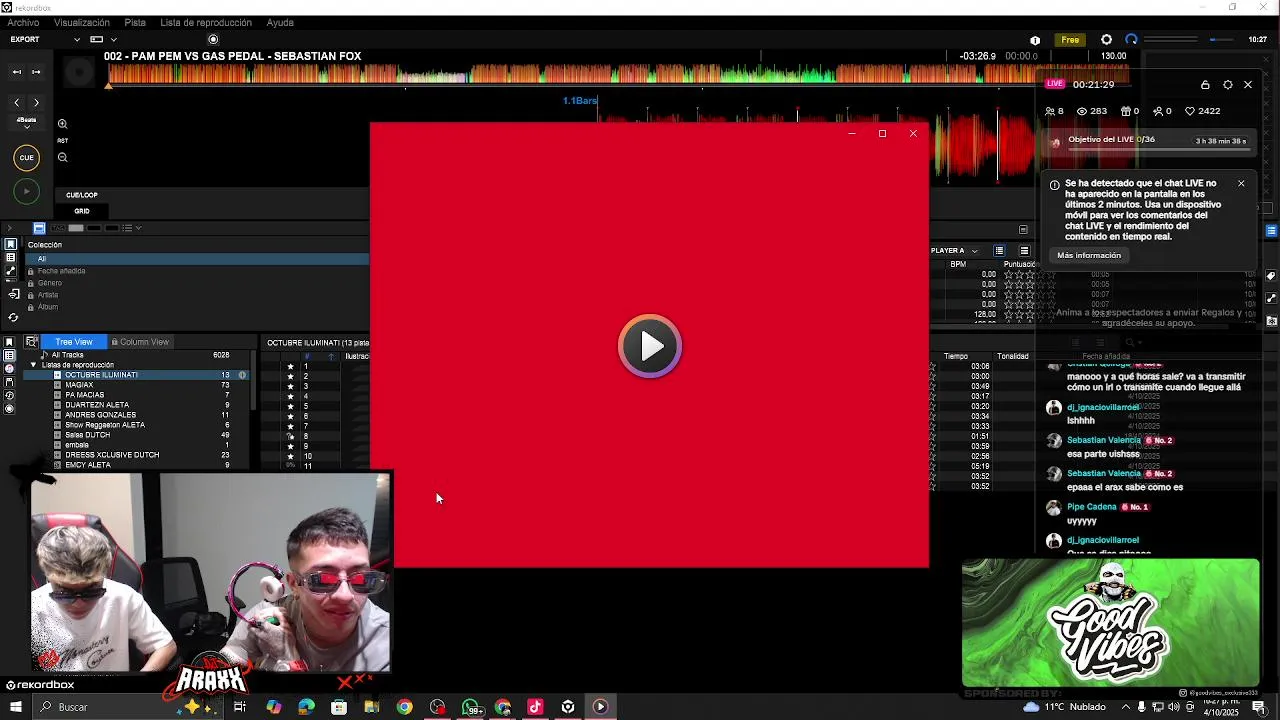The height and width of the screenshot is (720, 1280).
Task: Click the iTunes music icon in sidebar
Action: point(10,369)
